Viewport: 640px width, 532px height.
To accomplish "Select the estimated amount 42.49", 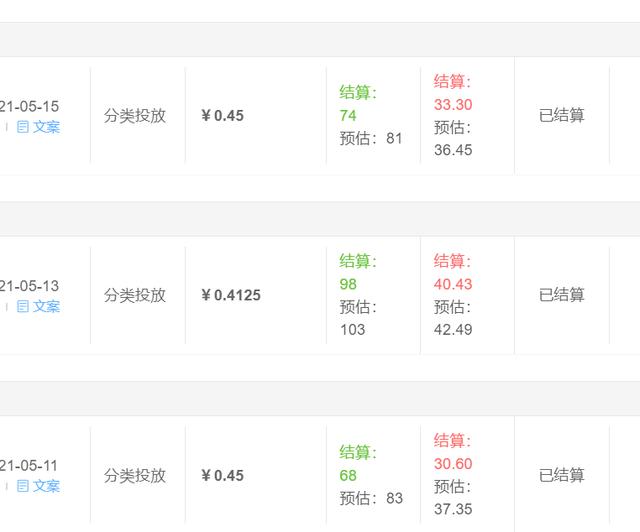I will 453,329.
